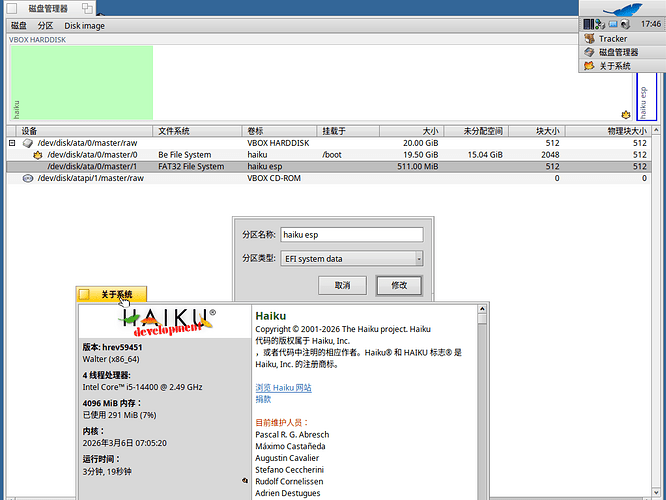Screen dimensions: 666x500
Task: Select the green haiku partition block
Action: pyautogui.click(x=82, y=83)
